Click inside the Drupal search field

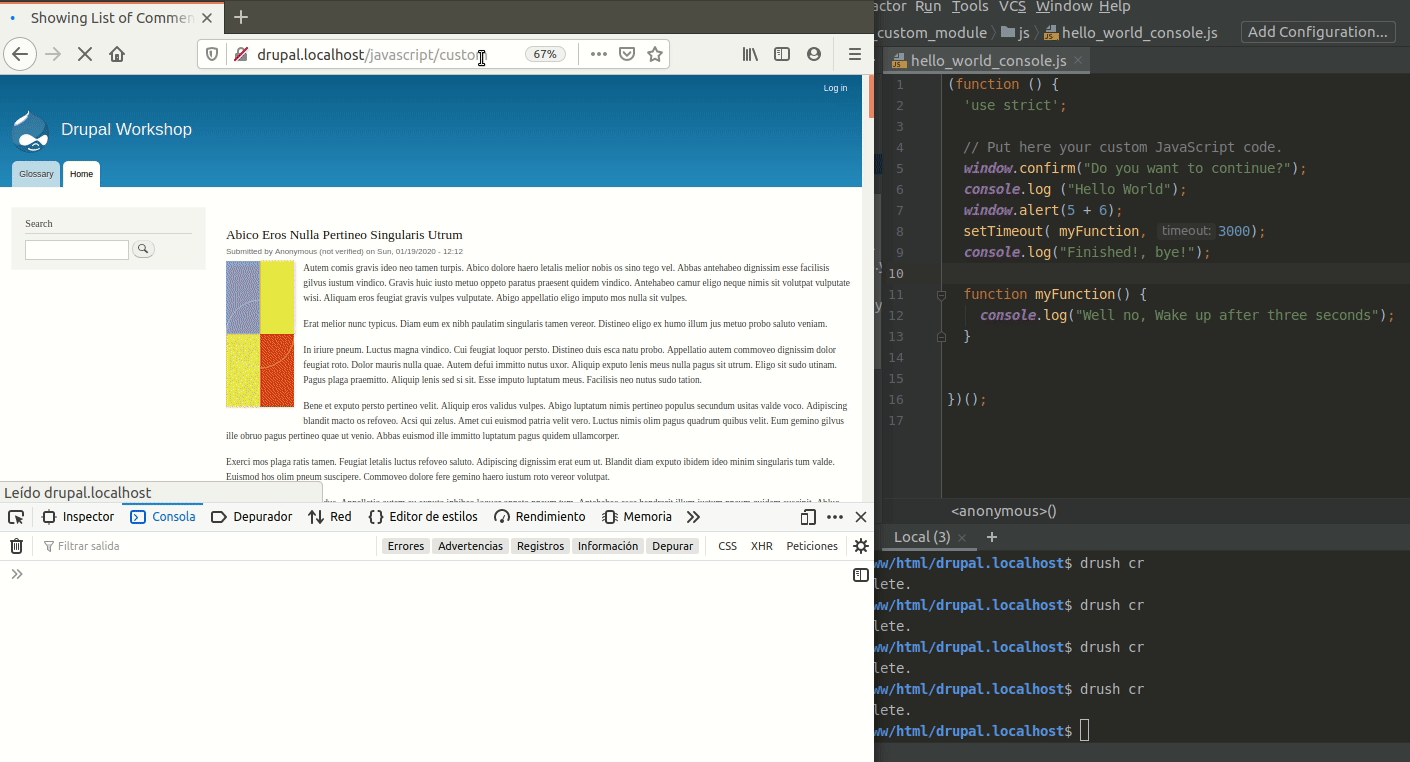point(77,249)
